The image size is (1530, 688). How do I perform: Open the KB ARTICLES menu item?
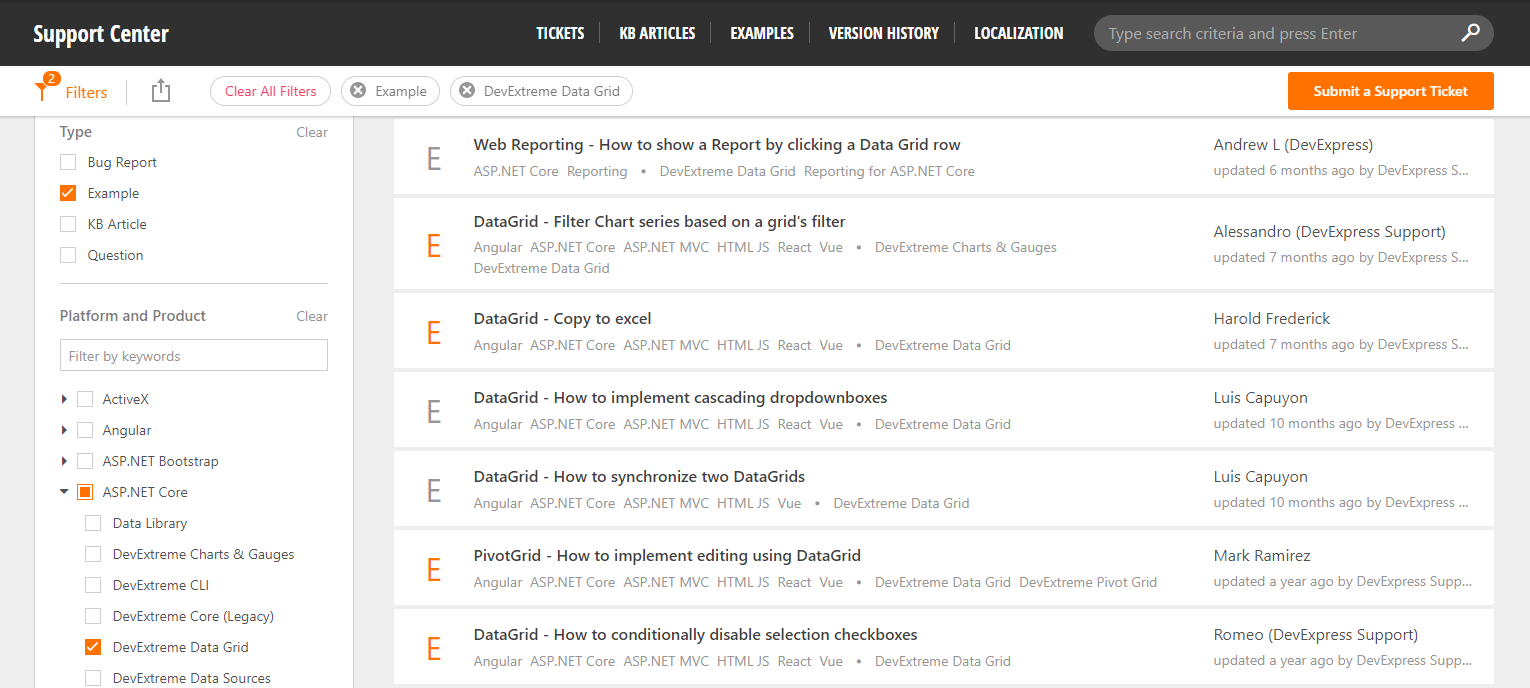click(657, 33)
